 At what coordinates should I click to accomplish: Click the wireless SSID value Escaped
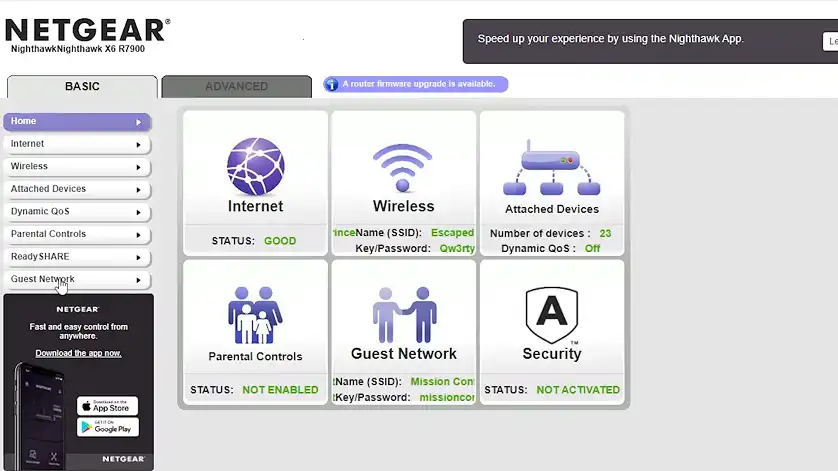click(452, 233)
